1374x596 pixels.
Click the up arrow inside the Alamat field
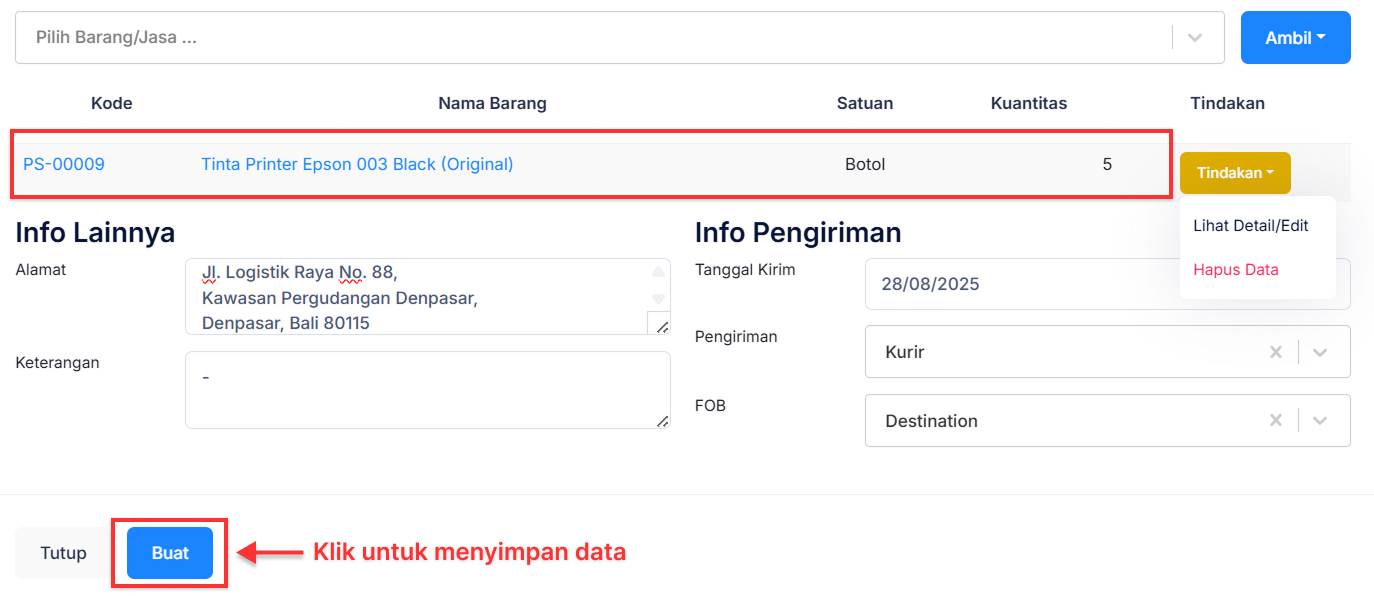pos(657,272)
